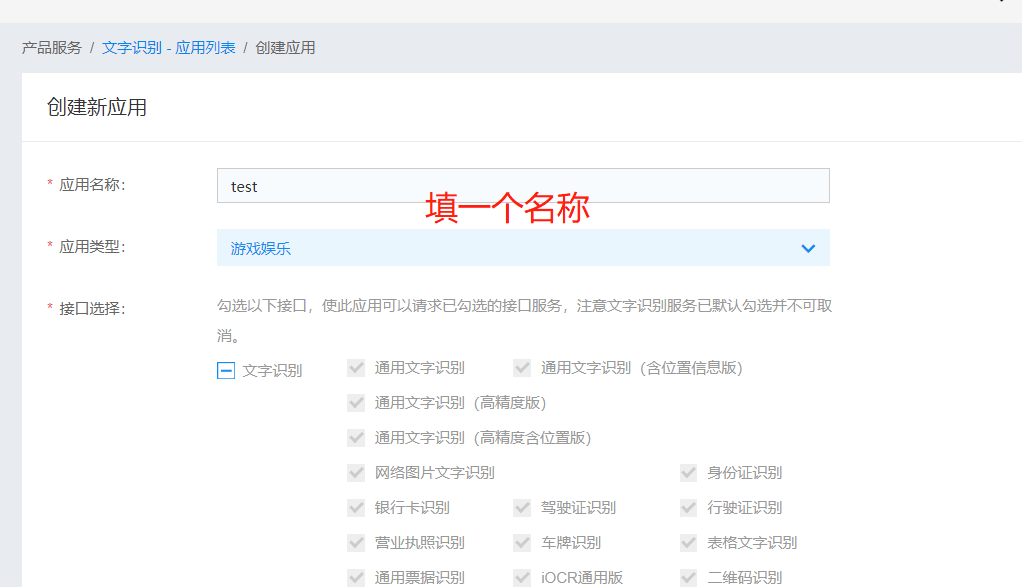Enable 车牌识别 interface
The height and width of the screenshot is (587, 1022).
pos(521,542)
